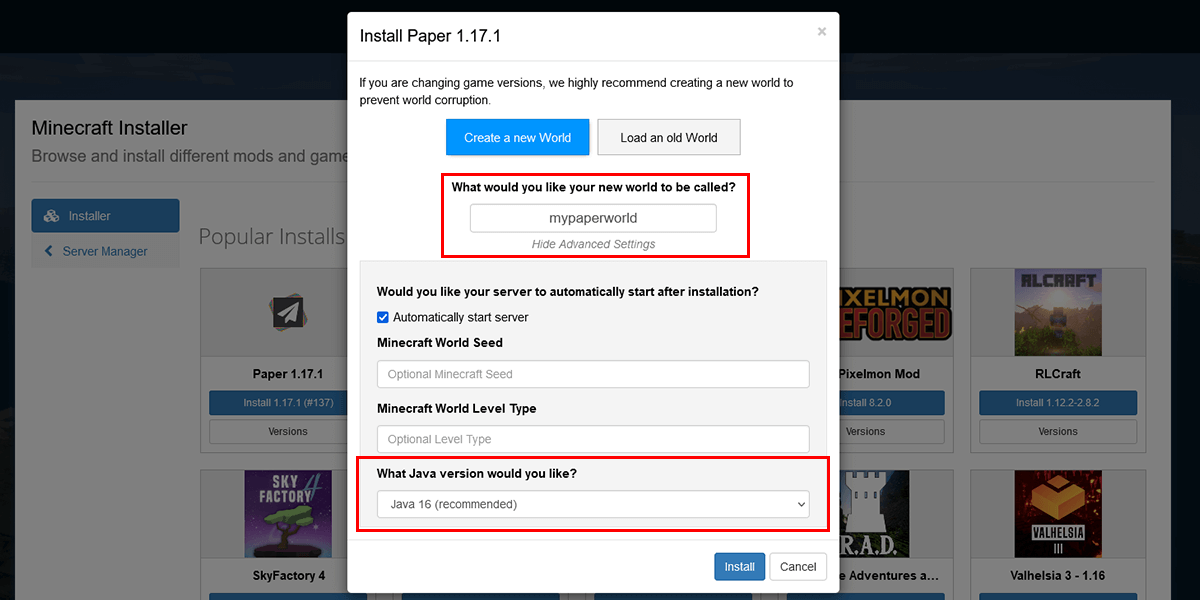Click the Popular Installs heading
Screen dimensions: 1200x600
click(x=272, y=237)
